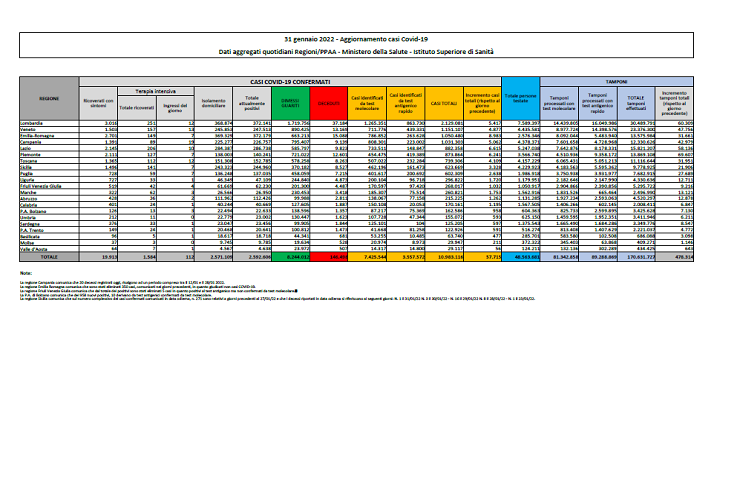Screen dimensions: 740x480
Task: Click the TOTALE row label
Action: pyautogui.click(x=49, y=256)
